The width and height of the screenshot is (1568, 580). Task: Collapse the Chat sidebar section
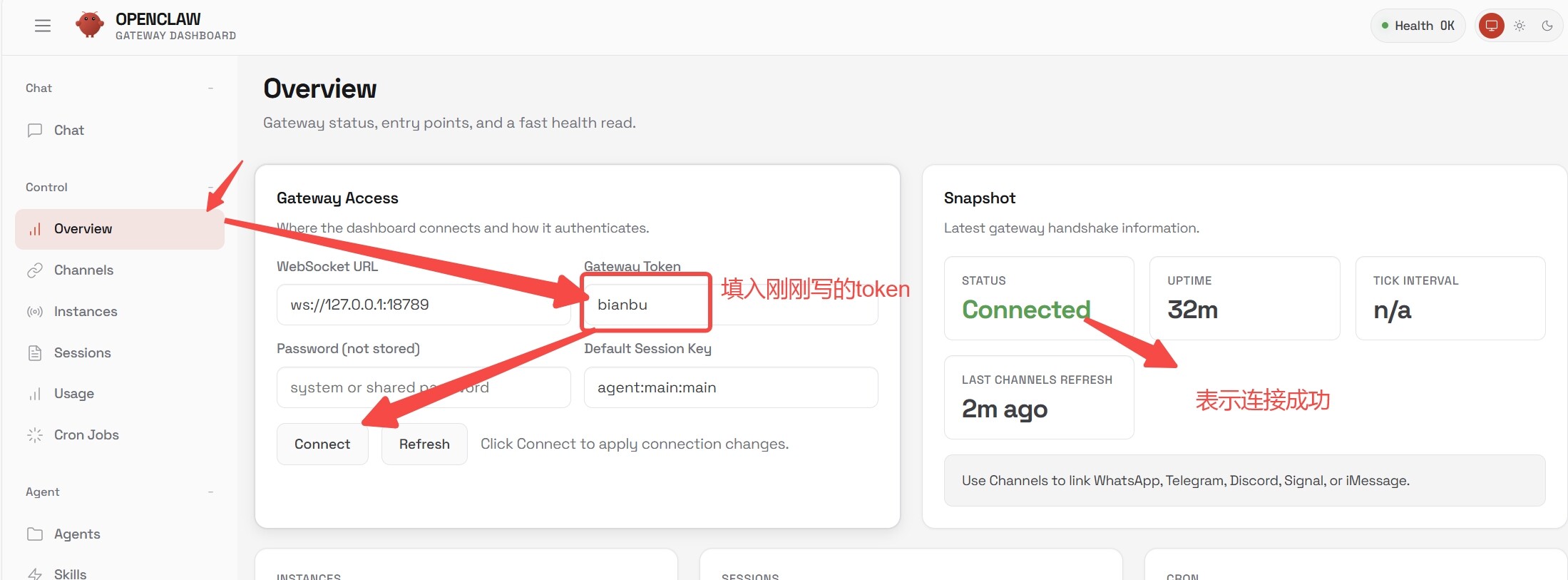(x=210, y=88)
